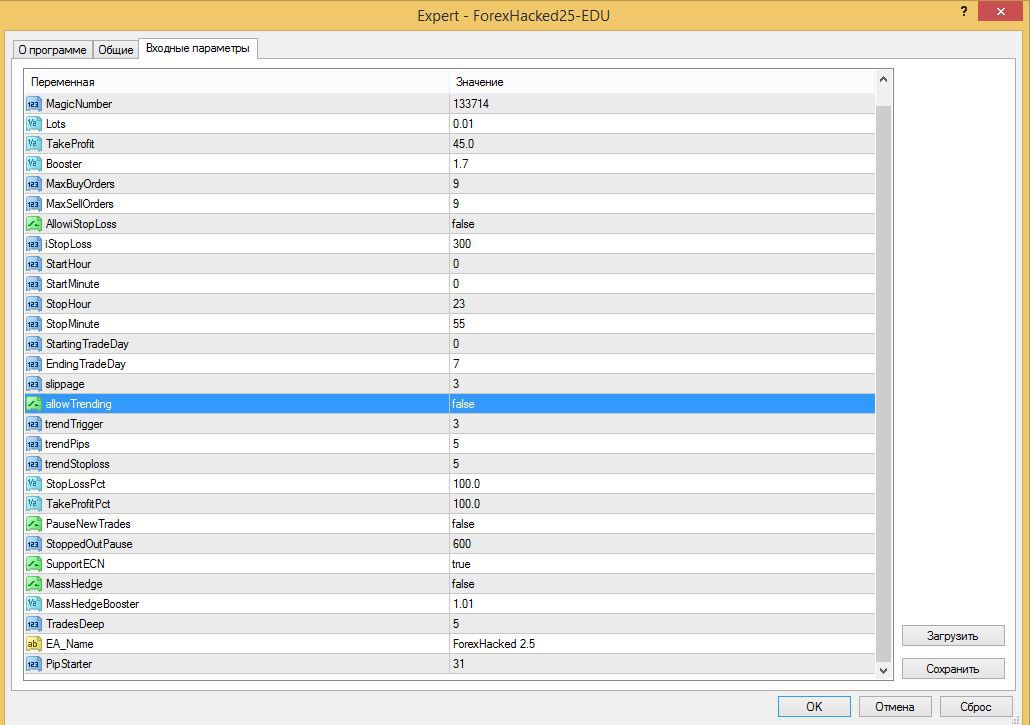Click the Booster value 1.7

[x=460, y=164]
